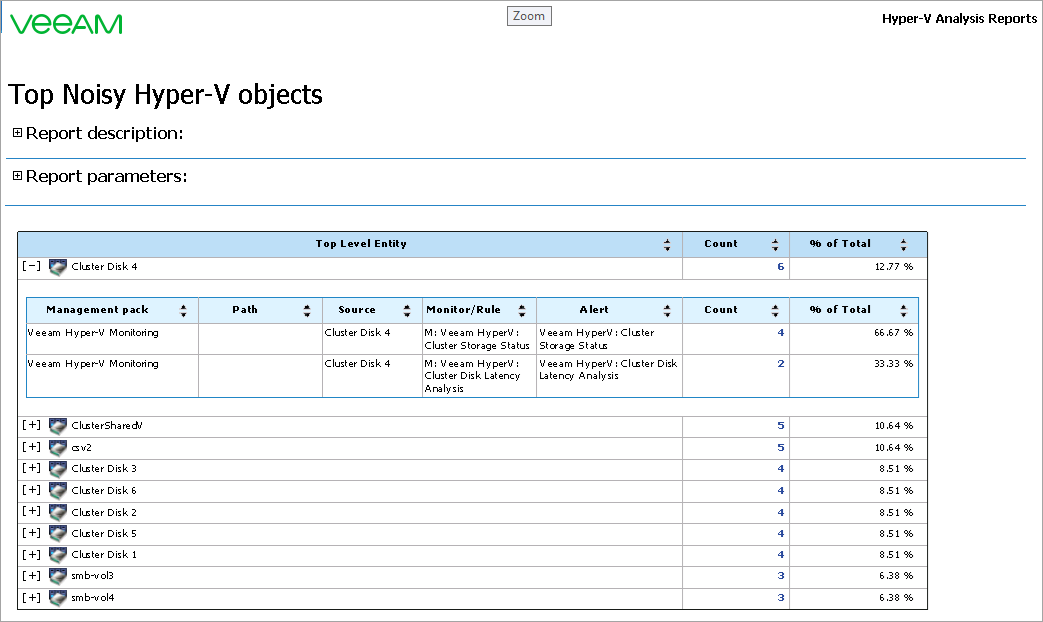Image resolution: width=1043 pixels, height=622 pixels.
Task: Open count link 4 for Cluster Disk 6
Action: click(781, 491)
